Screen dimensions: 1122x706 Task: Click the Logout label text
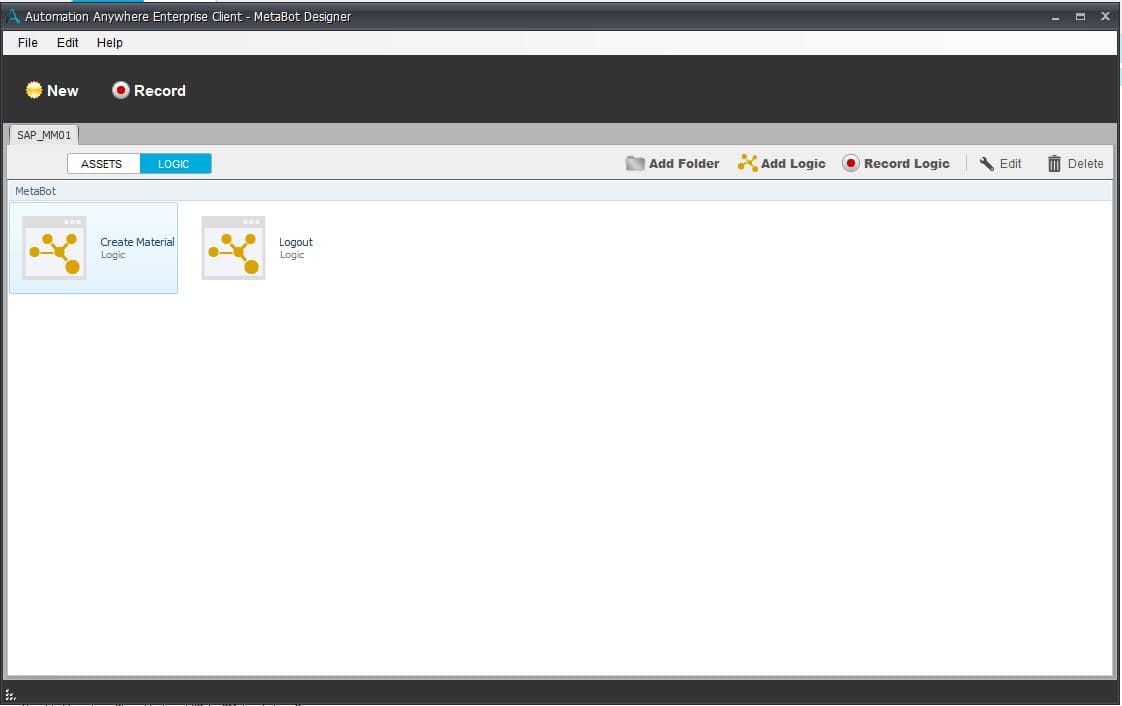click(296, 242)
